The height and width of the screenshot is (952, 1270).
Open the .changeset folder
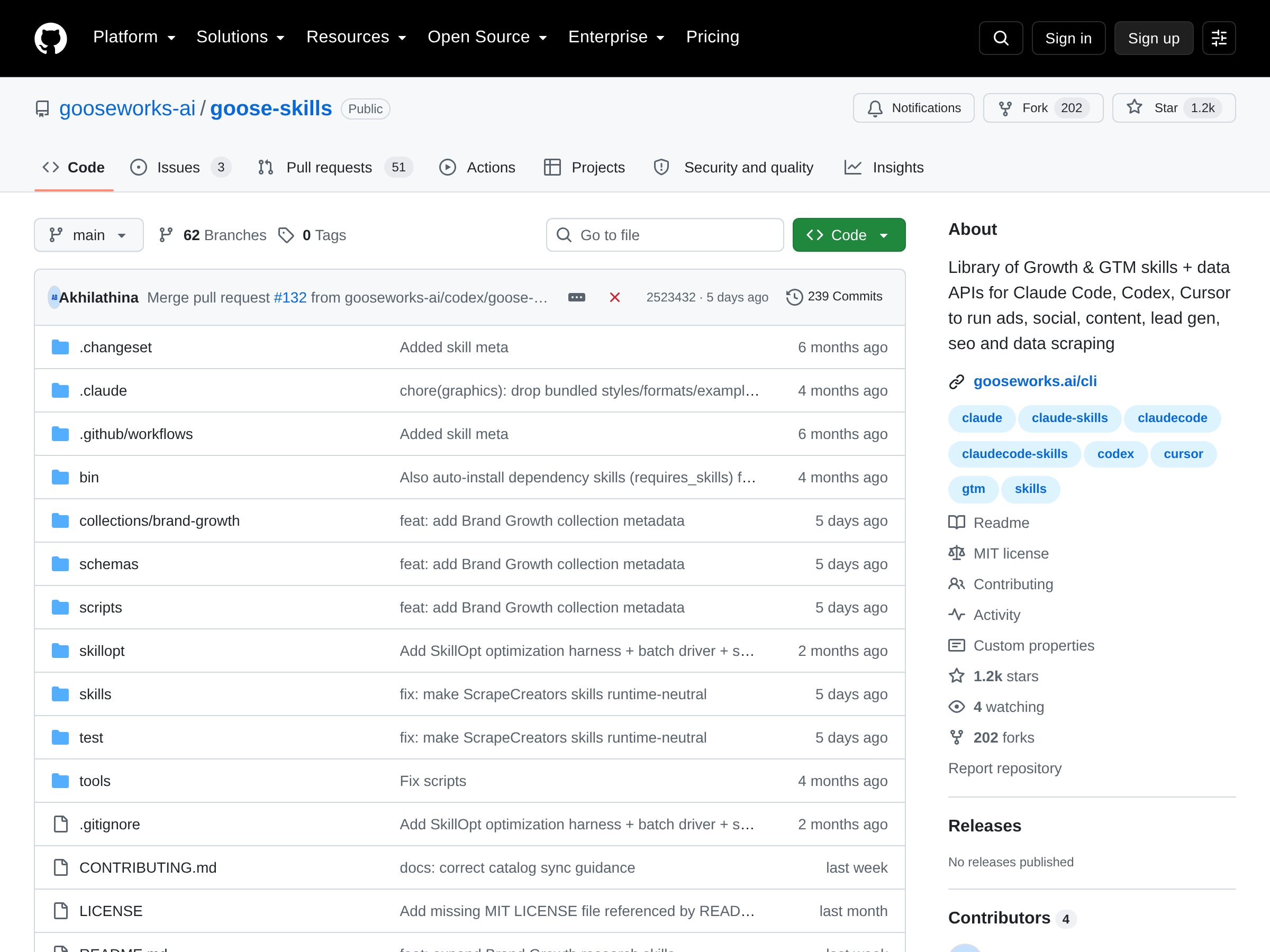[x=115, y=347]
